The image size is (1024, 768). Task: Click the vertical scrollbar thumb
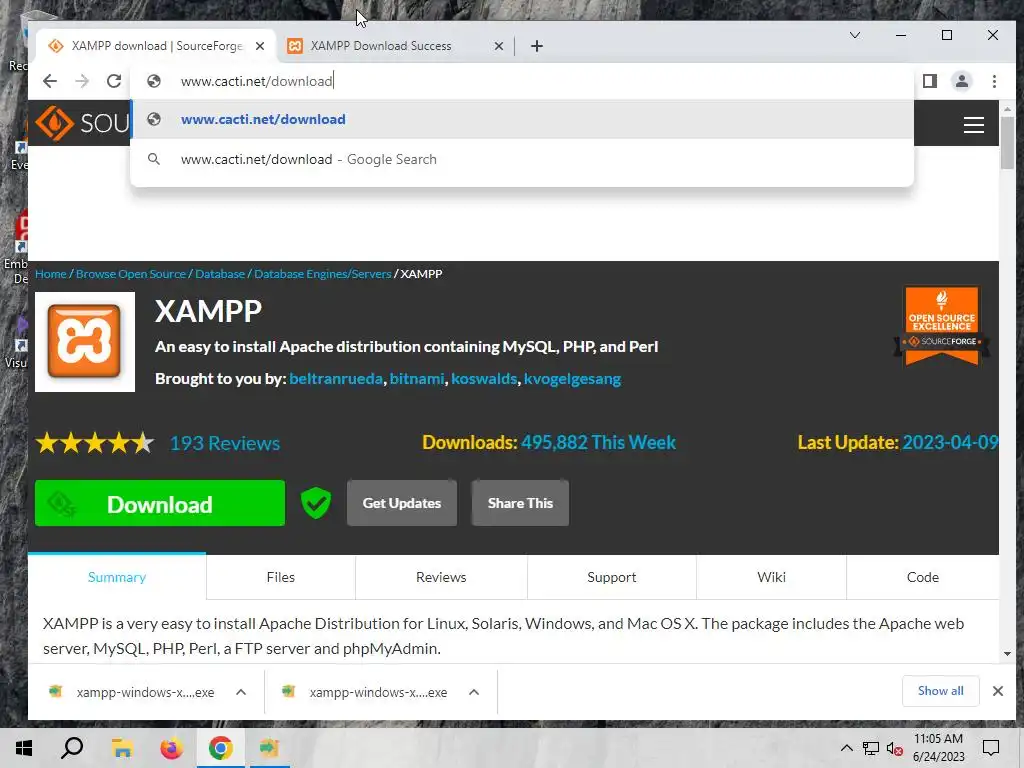1007,142
